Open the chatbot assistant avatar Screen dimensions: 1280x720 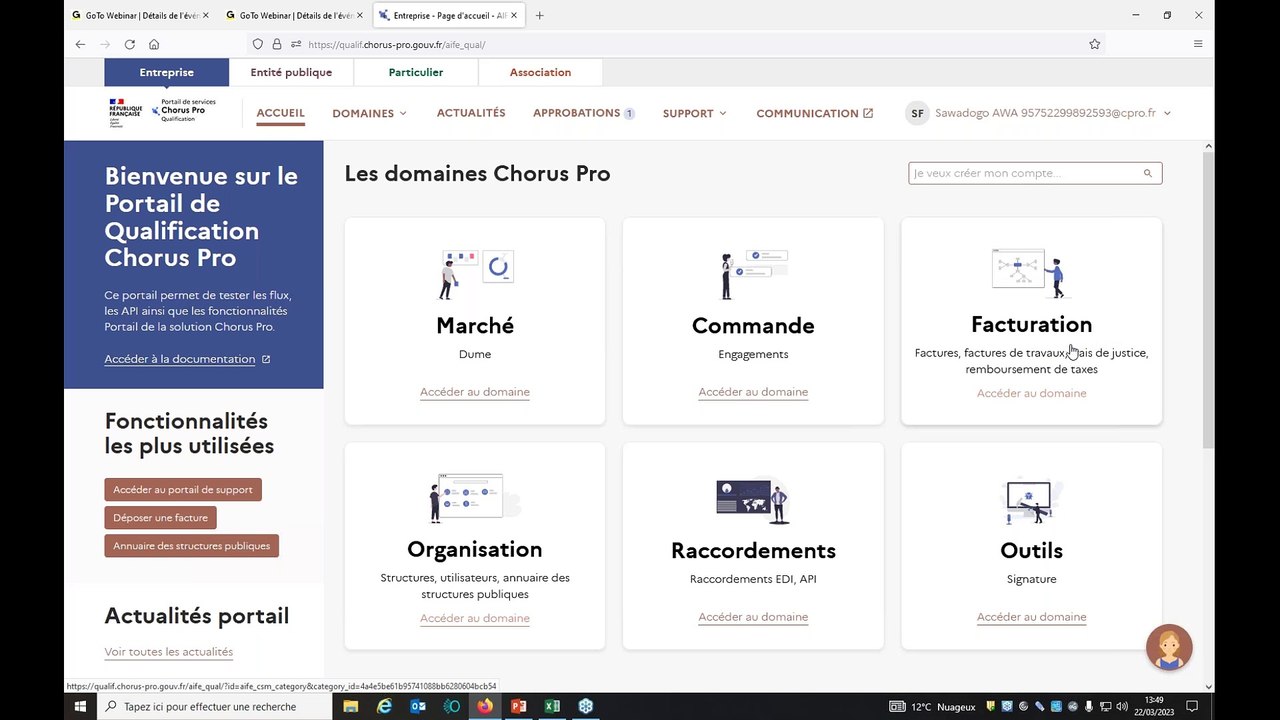pos(1169,647)
